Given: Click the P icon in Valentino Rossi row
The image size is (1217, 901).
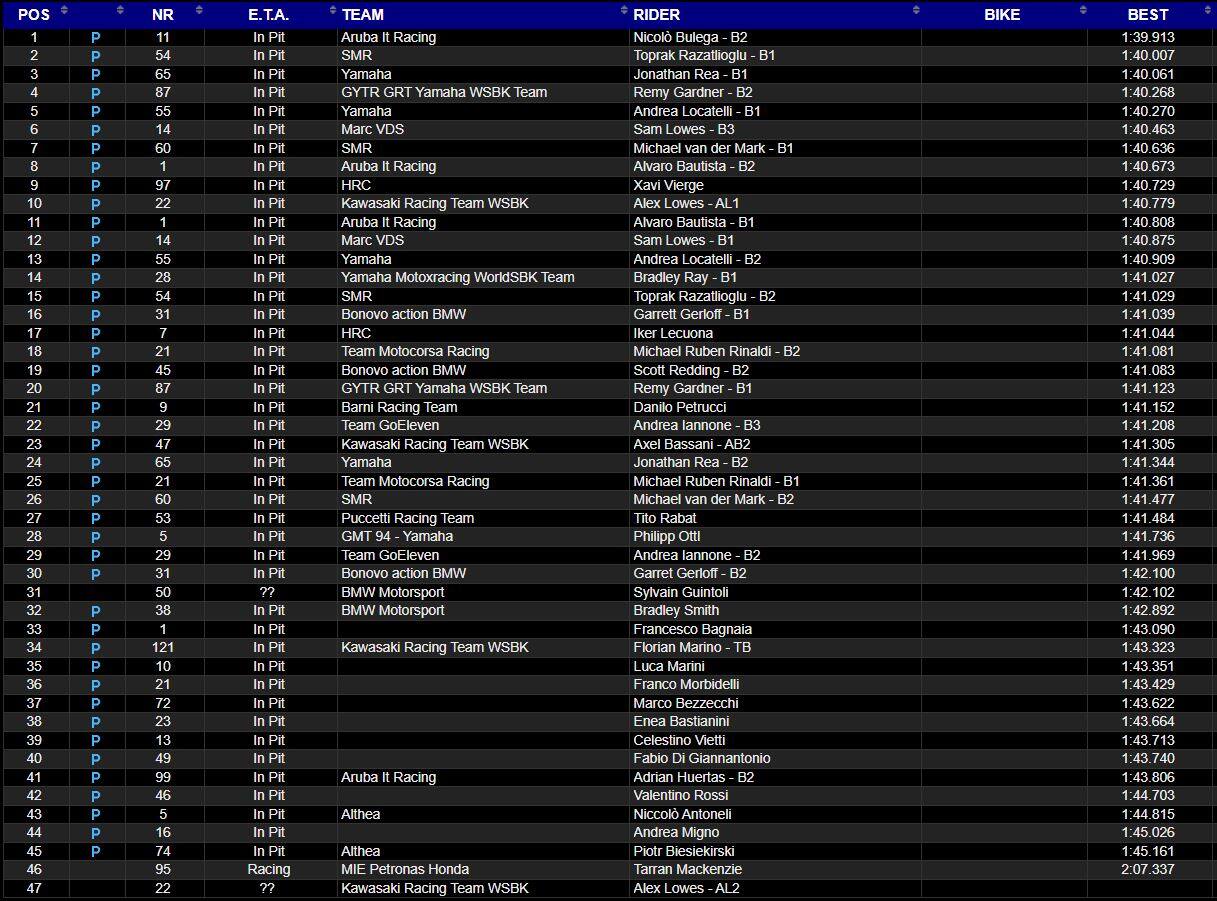Looking at the screenshot, I should tap(96, 796).
